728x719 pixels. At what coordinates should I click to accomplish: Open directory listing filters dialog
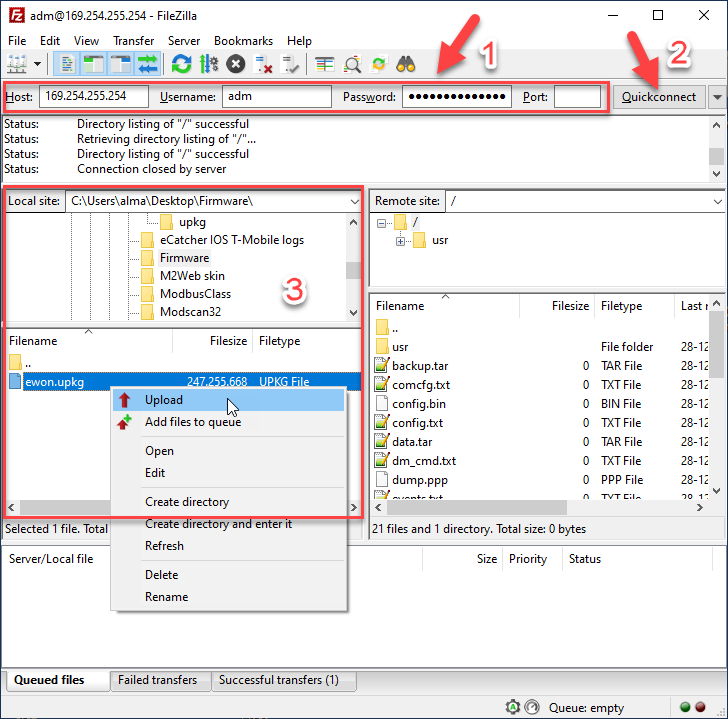(325, 64)
